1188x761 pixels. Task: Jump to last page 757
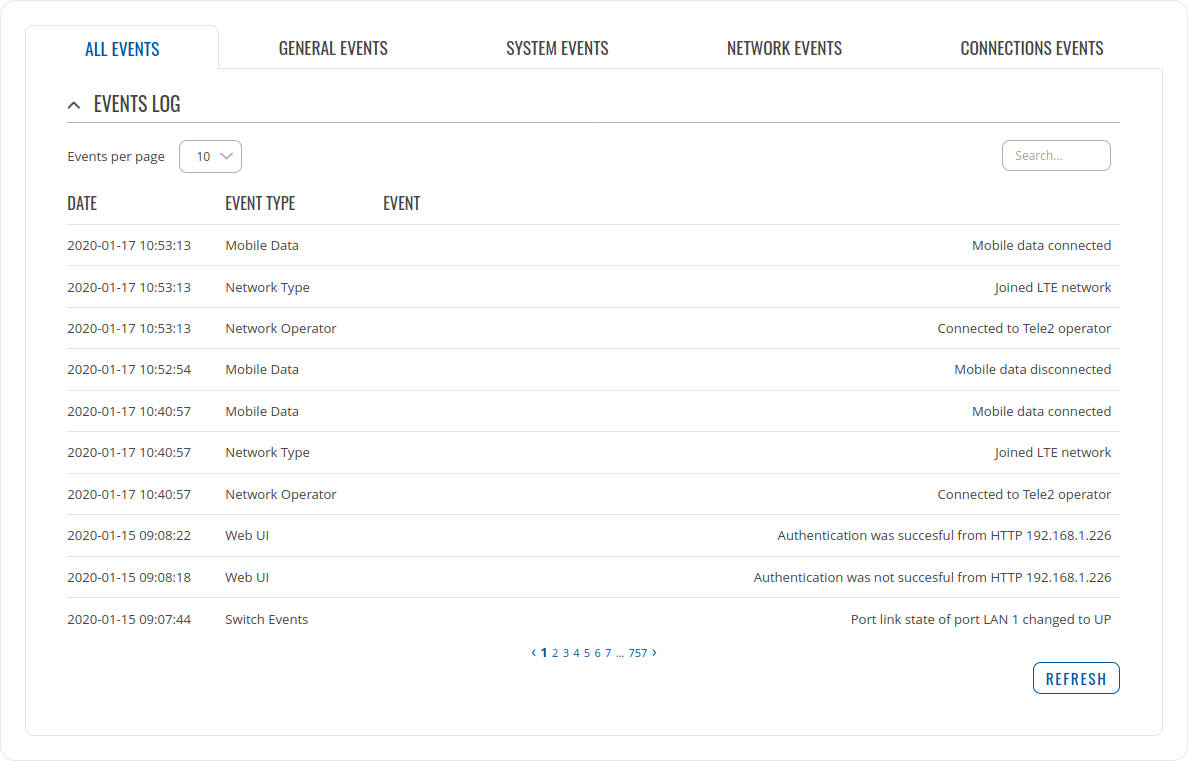coord(637,653)
